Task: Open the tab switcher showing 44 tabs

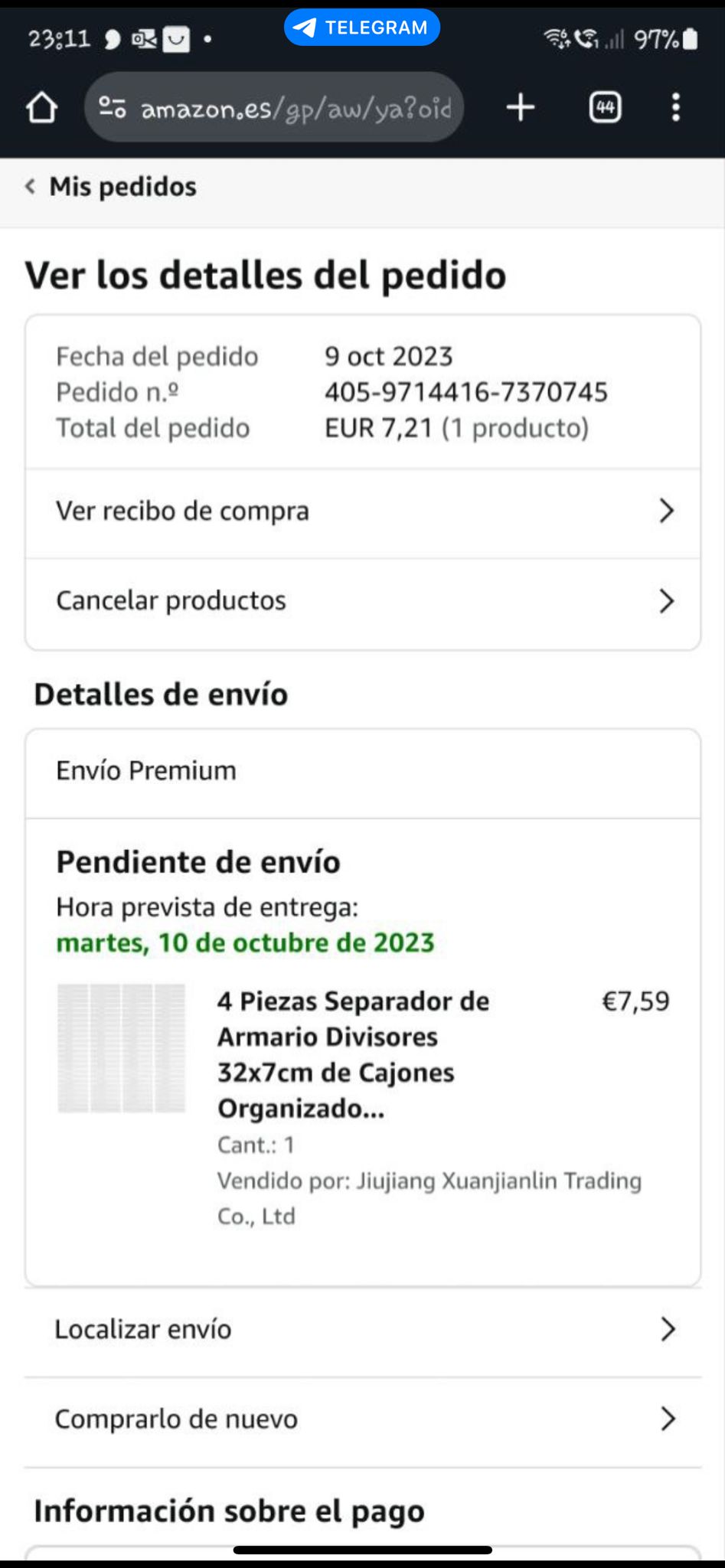Action: tap(605, 107)
